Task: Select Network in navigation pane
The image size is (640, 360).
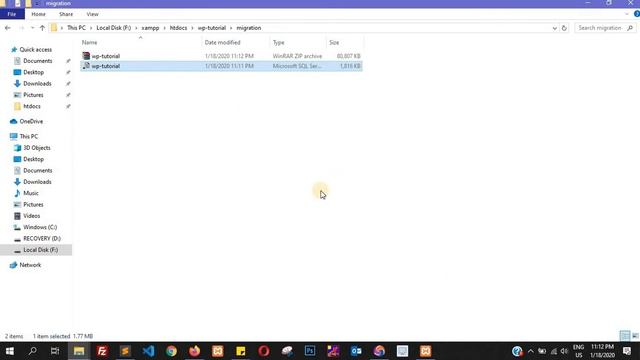Action: [x=30, y=265]
